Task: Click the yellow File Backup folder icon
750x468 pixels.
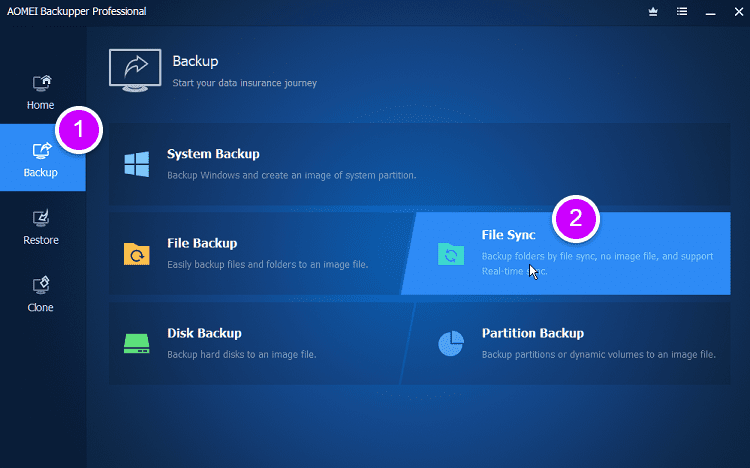Action: 137,254
